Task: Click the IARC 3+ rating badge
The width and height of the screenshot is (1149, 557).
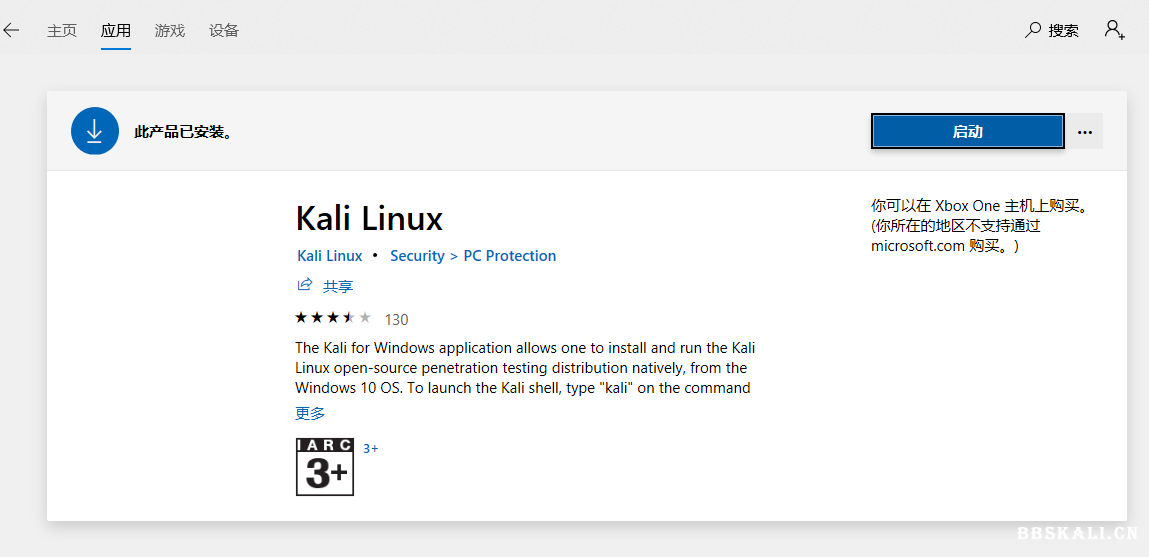Action: 325,467
